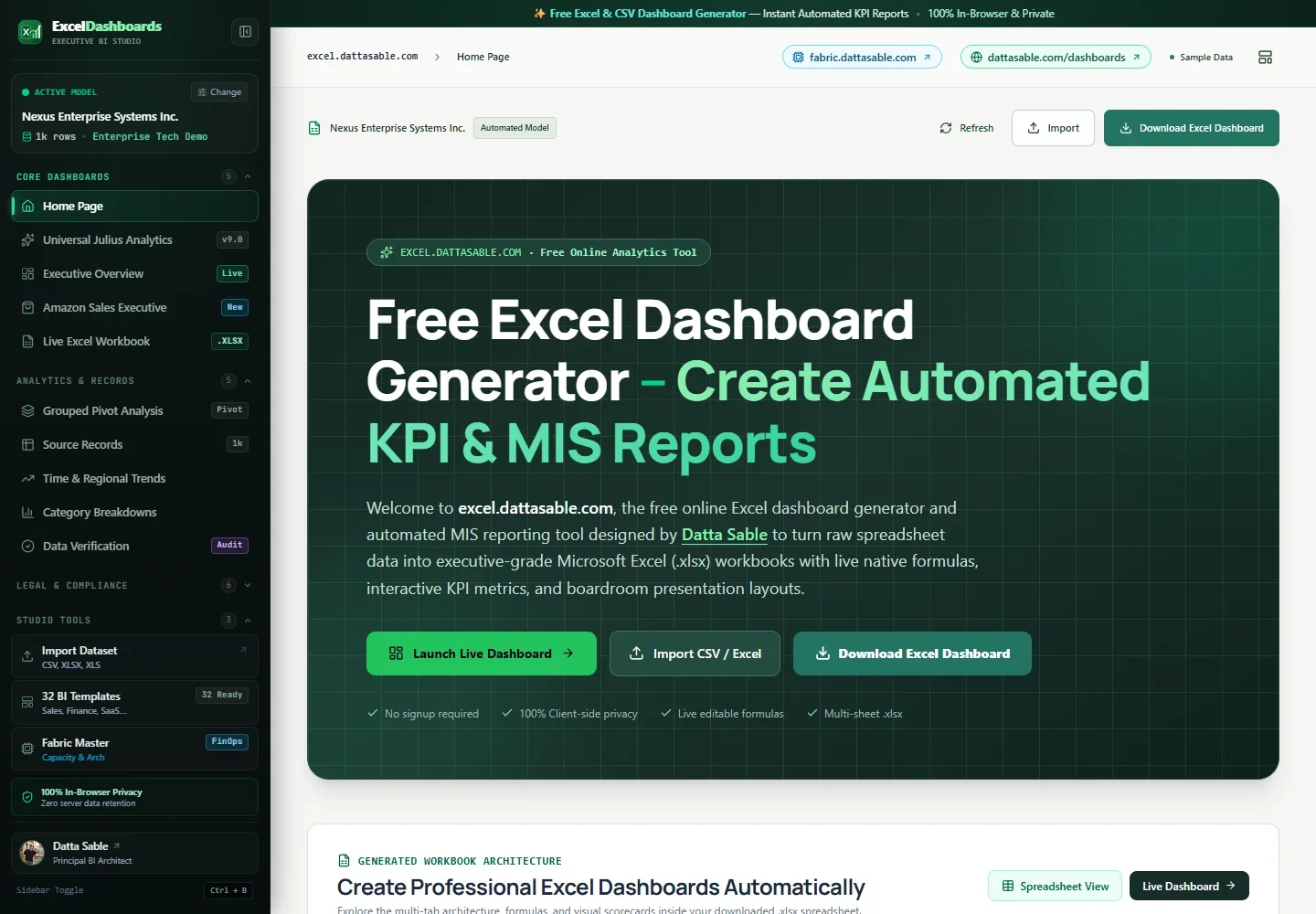
Task: Click the Refresh icon button
Action: click(946, 128)
